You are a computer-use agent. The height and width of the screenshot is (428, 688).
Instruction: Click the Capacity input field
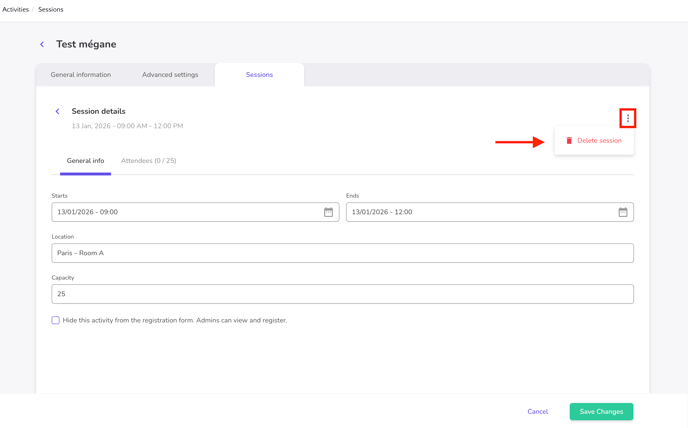point(342,294)
